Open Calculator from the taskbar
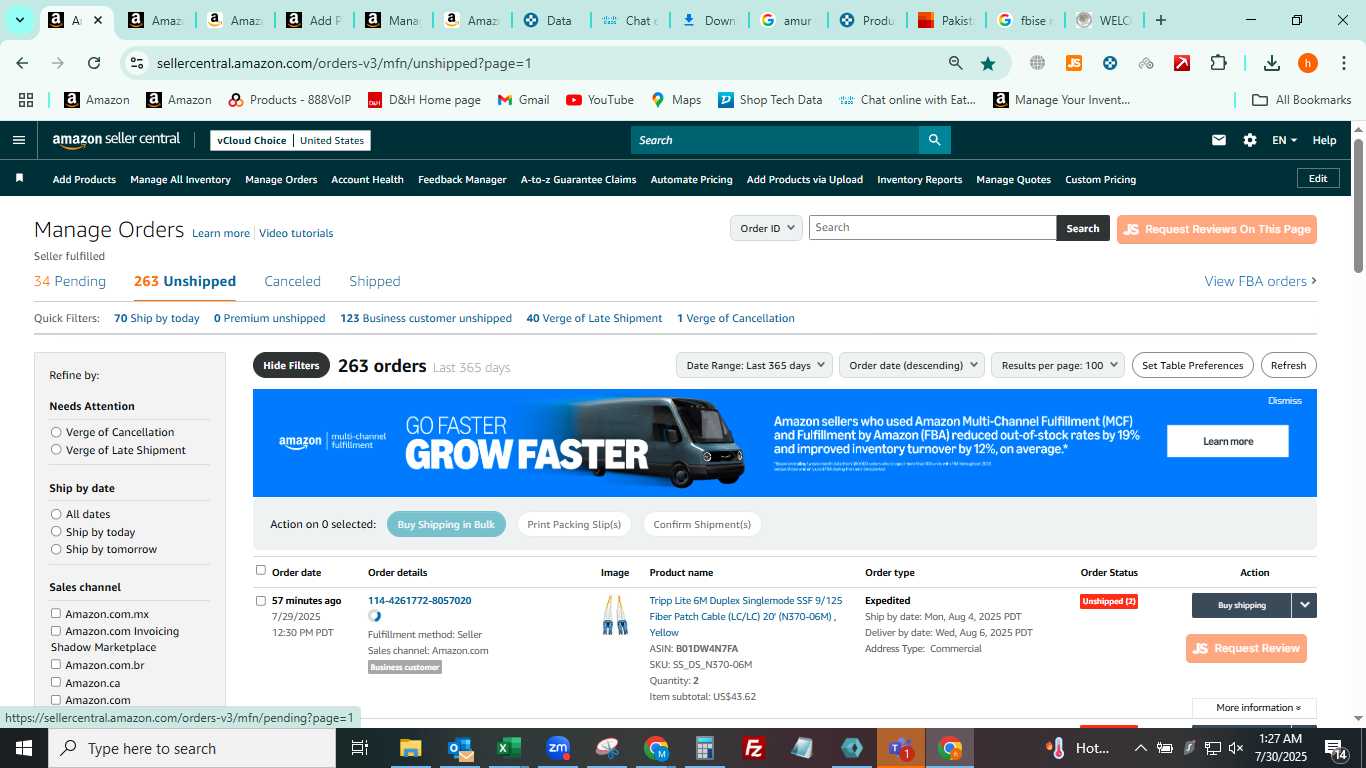This screenshot has width=1366, height=768. point(705,748)
